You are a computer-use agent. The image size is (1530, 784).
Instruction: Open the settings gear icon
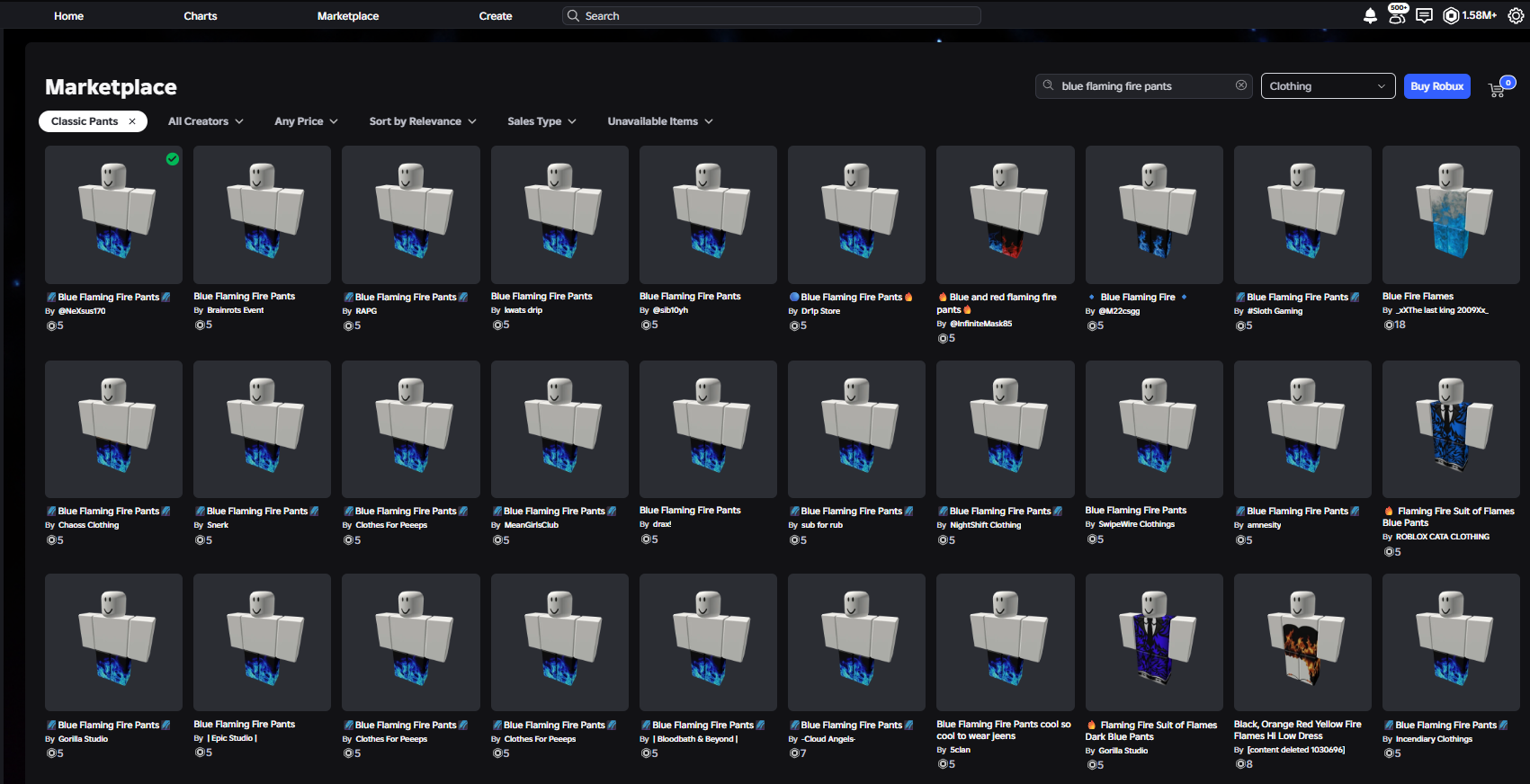pyautogui.click(x=1516, y=15)
